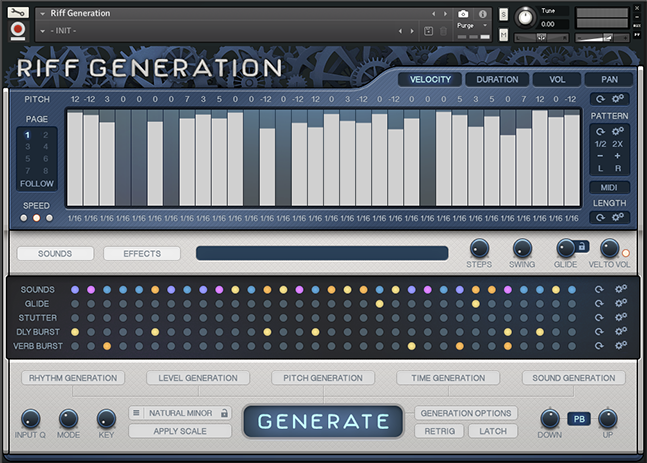
Task: Click the RETRIG button
Action: tap(439, 431)
